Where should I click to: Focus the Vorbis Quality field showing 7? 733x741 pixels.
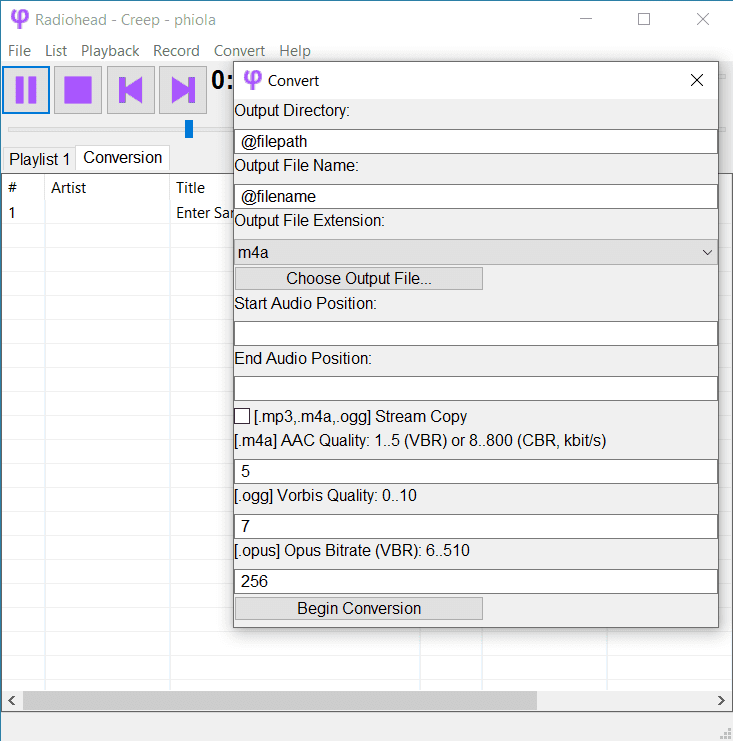pos(476,526)
